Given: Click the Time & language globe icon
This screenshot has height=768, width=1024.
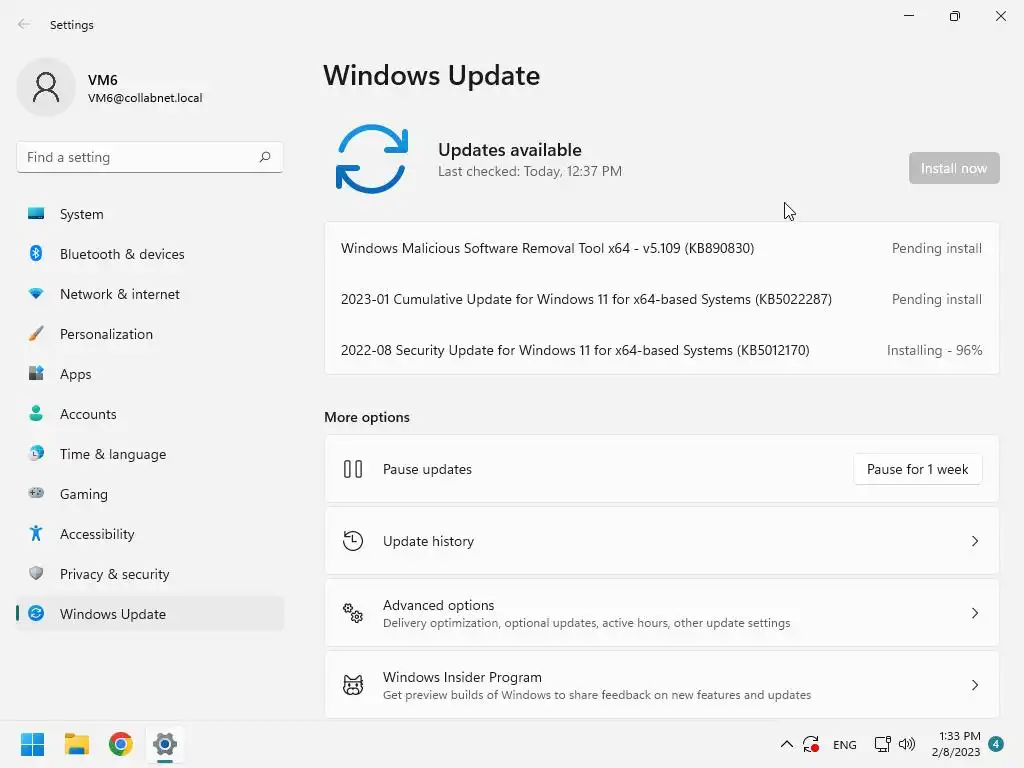Looking at the screenshot, I should click(36, 453).
